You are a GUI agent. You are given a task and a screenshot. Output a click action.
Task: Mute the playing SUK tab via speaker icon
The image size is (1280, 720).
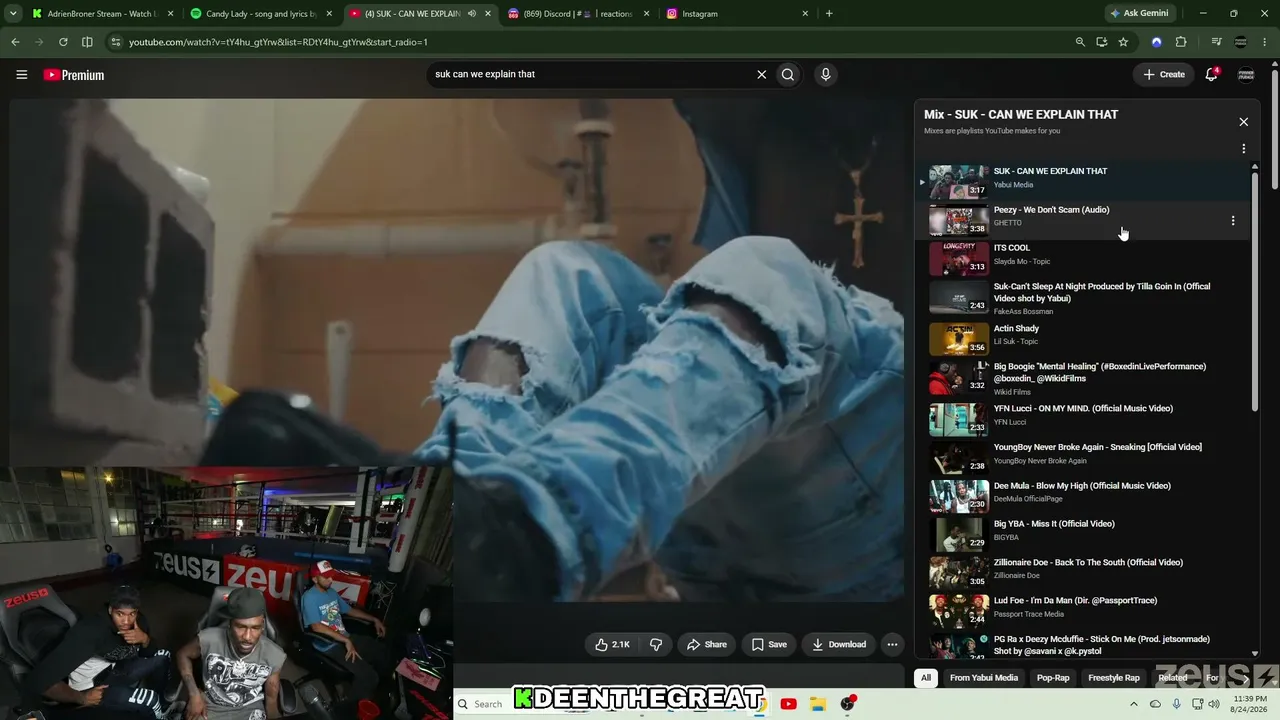[471, 14]
